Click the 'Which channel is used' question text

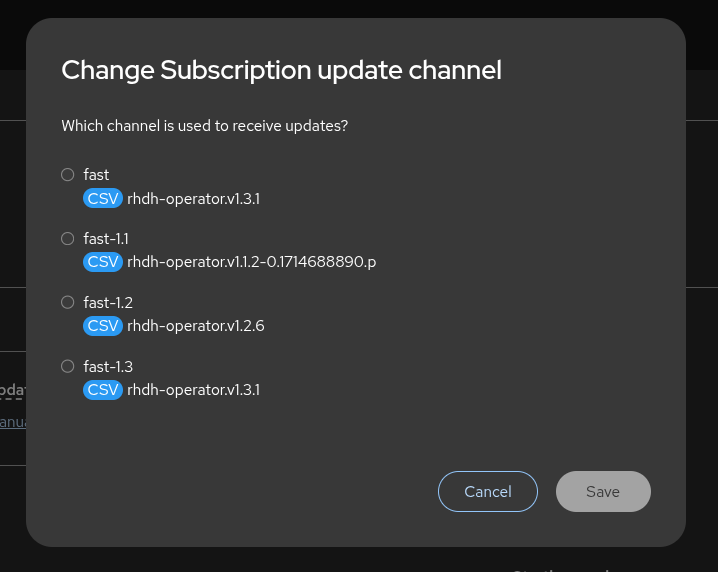[x=205, y=126]
